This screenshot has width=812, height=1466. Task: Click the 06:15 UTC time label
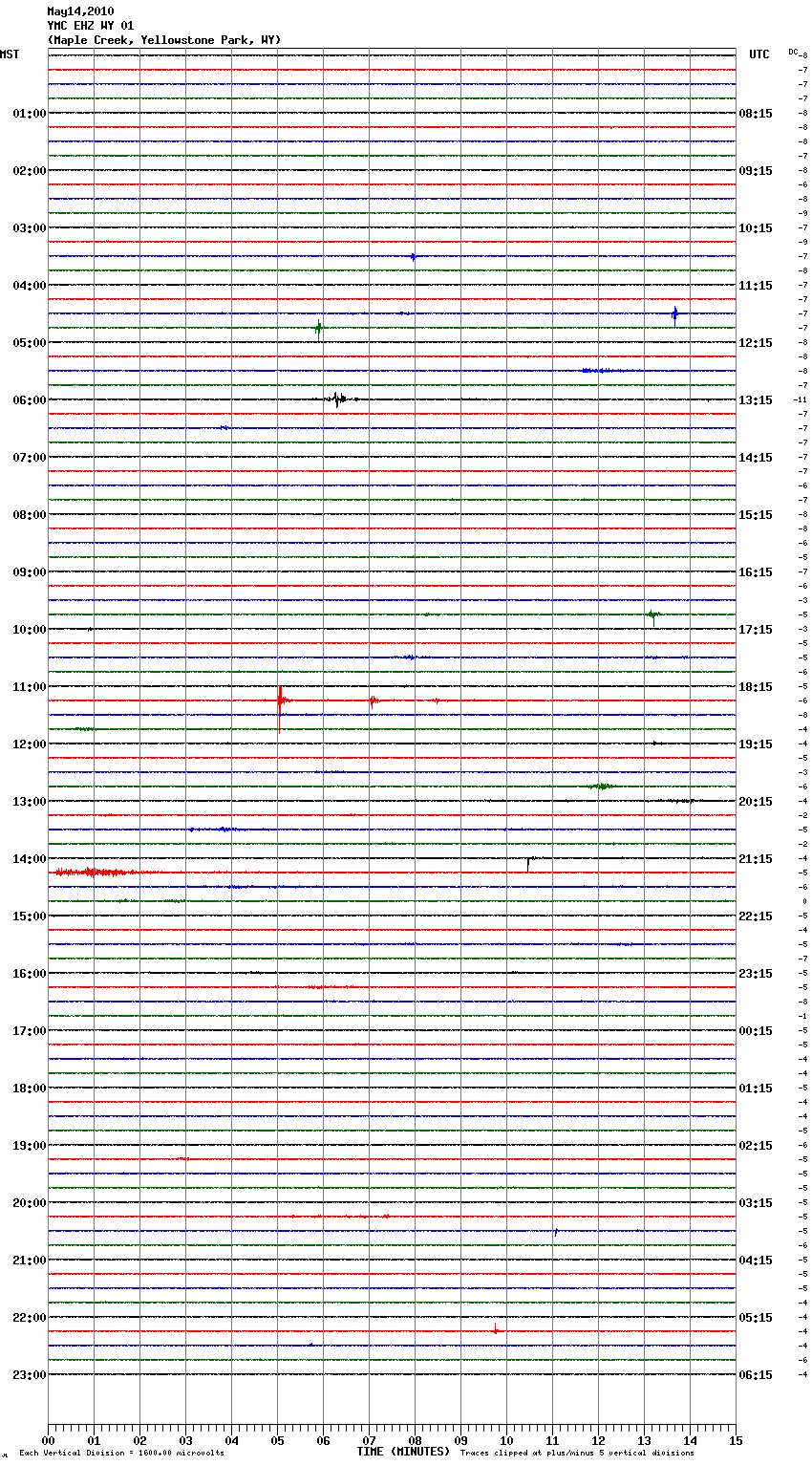pyautogui.click(x=756, y=1374)
